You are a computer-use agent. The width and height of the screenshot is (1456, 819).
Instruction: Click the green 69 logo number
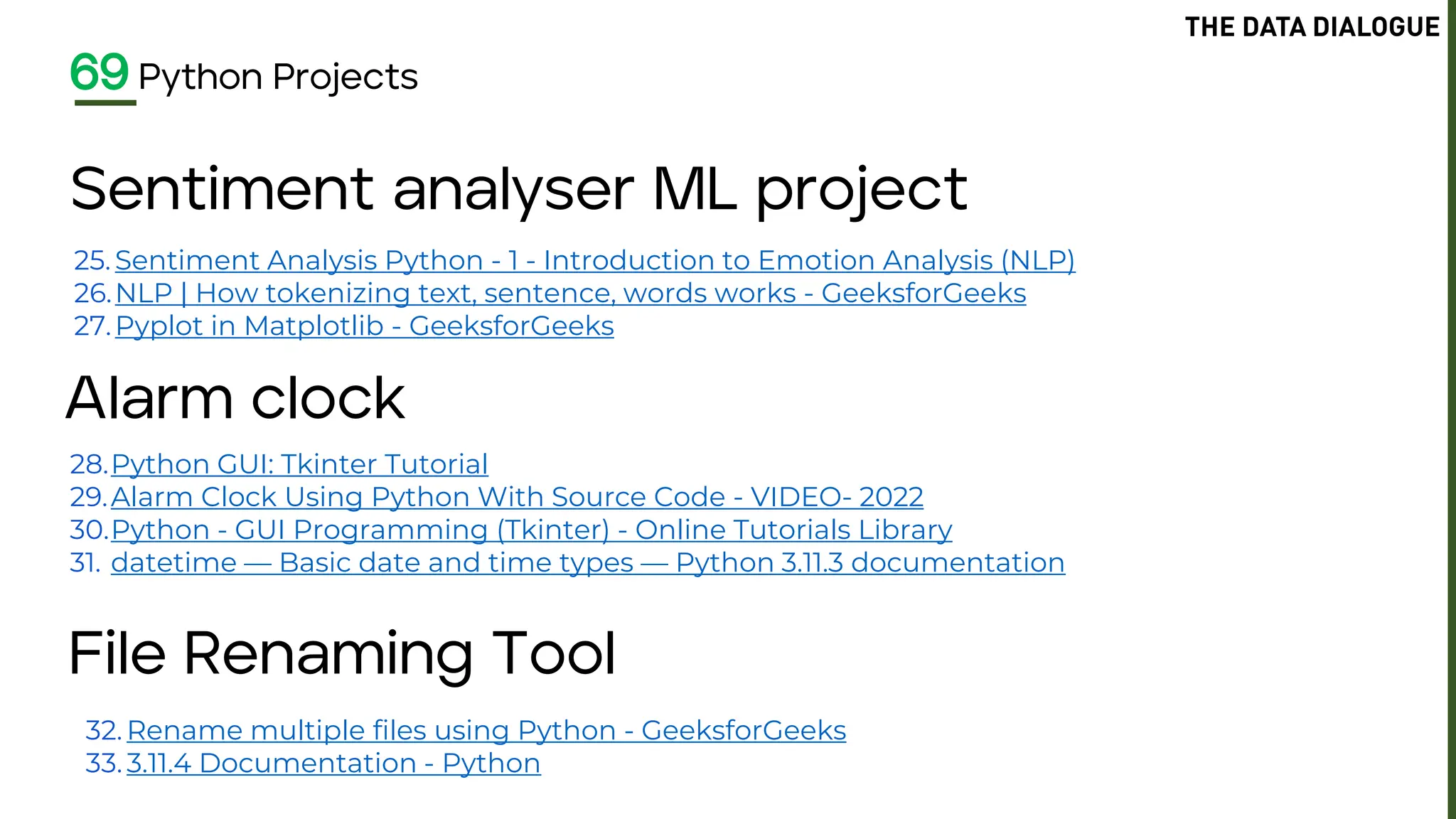(100, 73)
